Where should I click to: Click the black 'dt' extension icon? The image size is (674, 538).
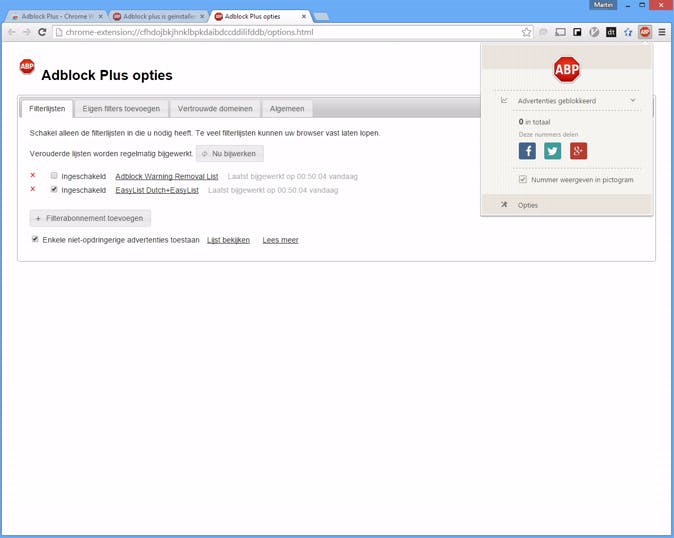point(611,32)
